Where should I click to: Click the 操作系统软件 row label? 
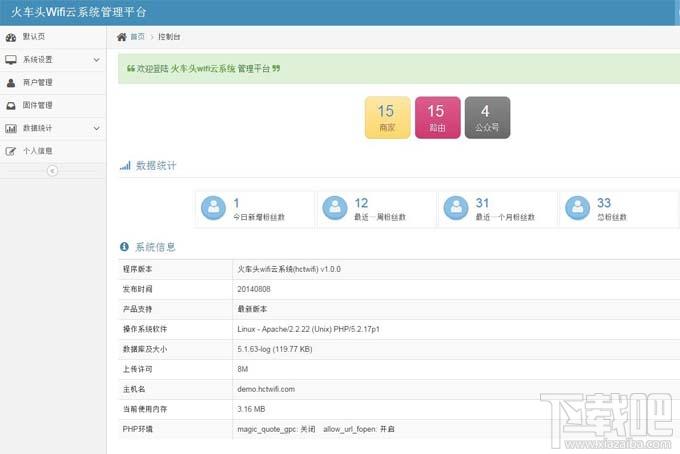pyautogui.click(x=145, y=329)
